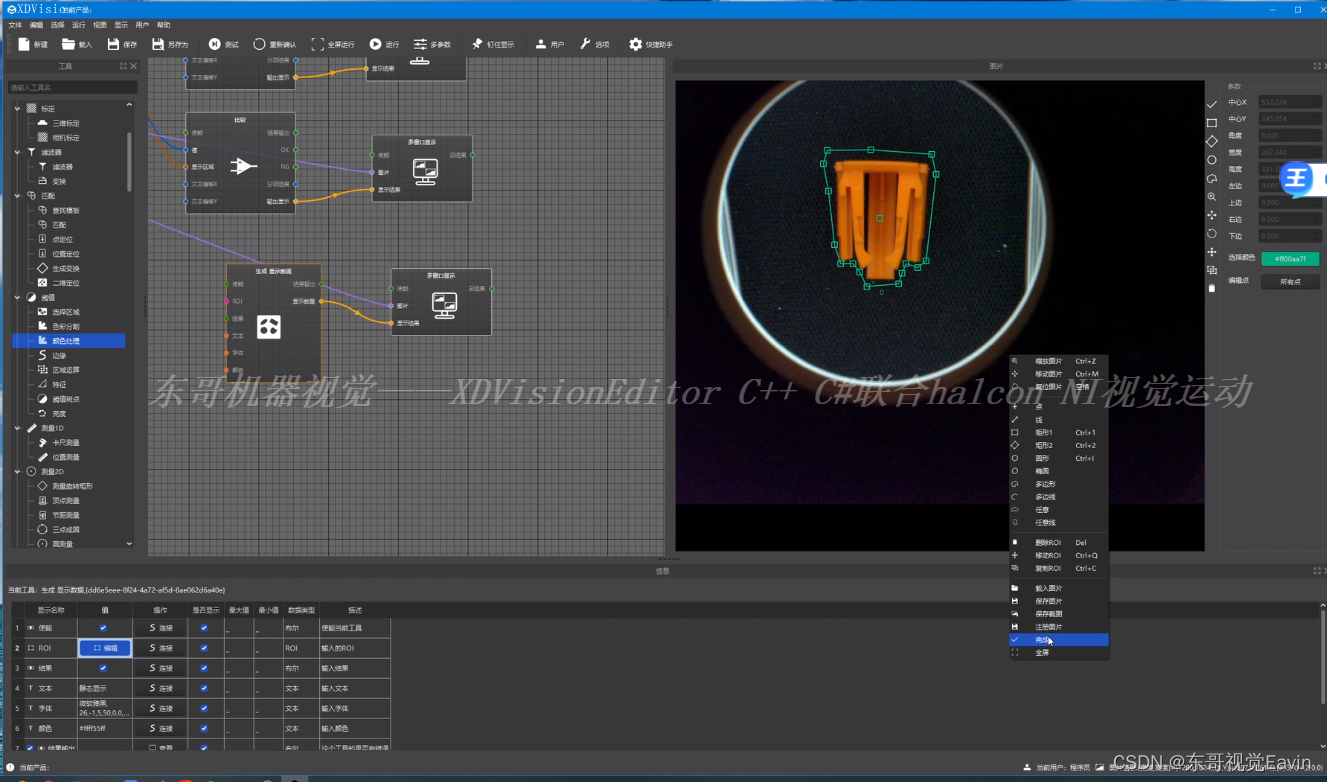Click the zoom magnifier tool in image sidebar
Viewport: 1327px width, 782px height.
(1212, 197)
